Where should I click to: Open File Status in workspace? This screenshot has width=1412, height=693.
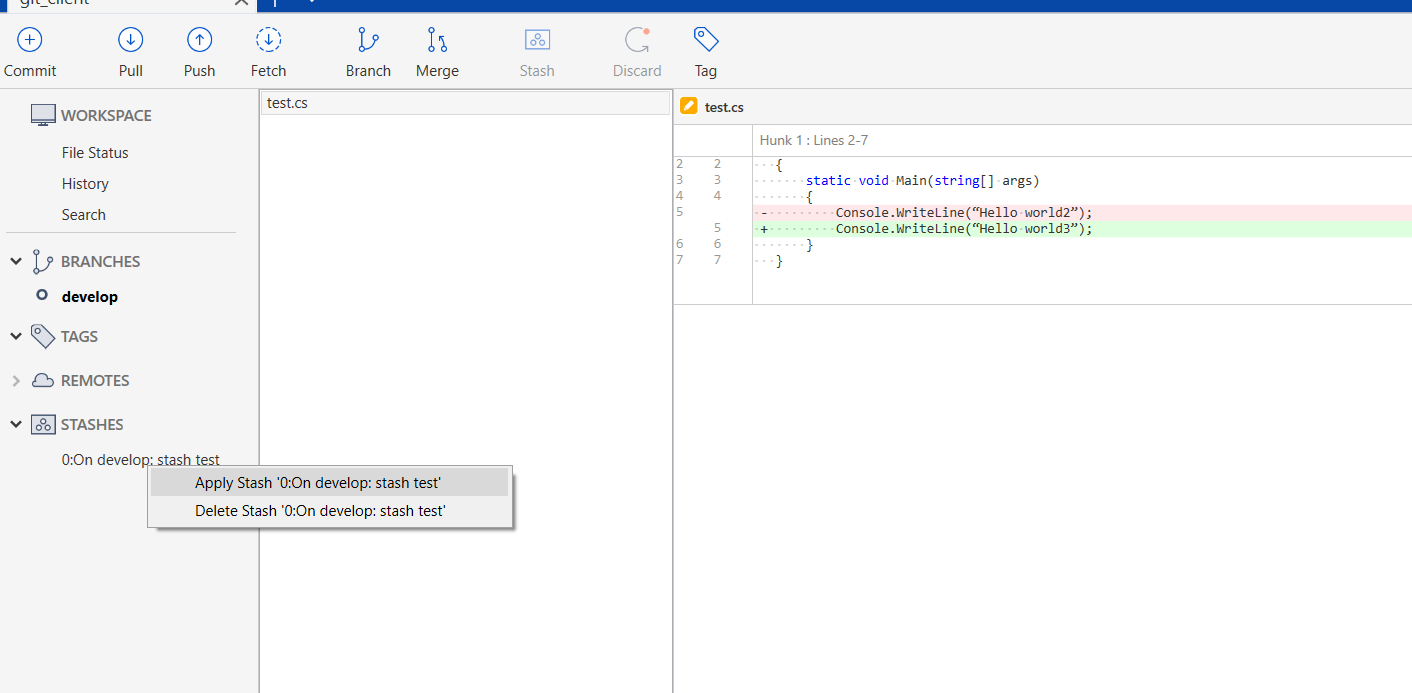95,153
